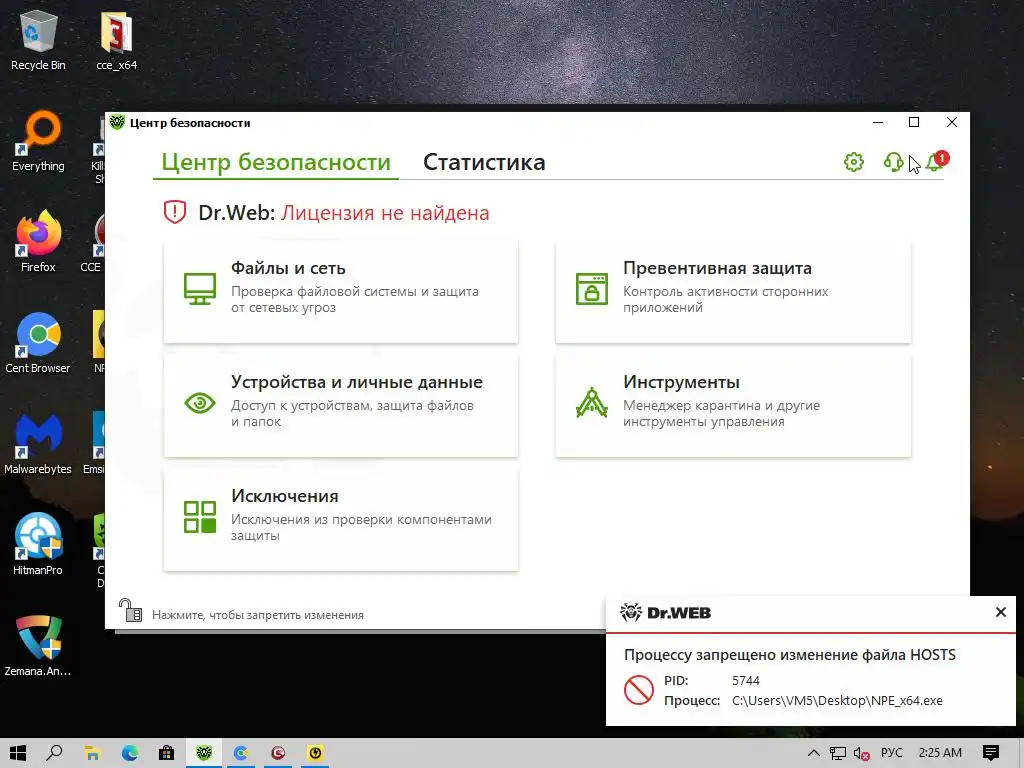Open Dr.Web settings gear icon
1024x768 pixels.
[x=854, y=162]
